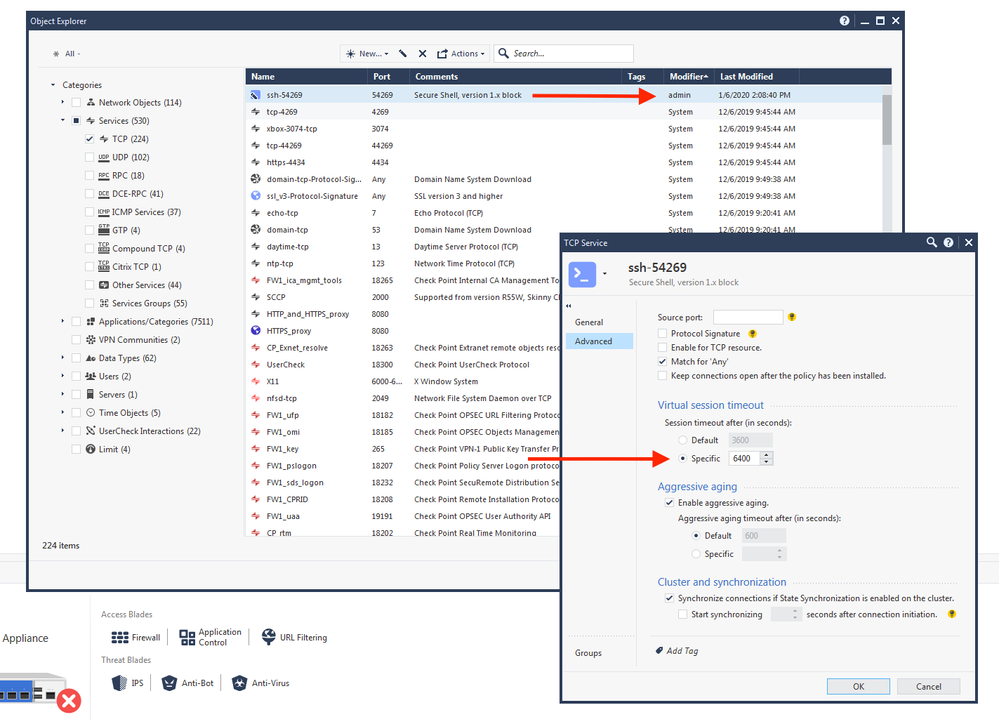Click the Add Tag link
The width and height of the screenshot is (999, 720).
point(682,651)
